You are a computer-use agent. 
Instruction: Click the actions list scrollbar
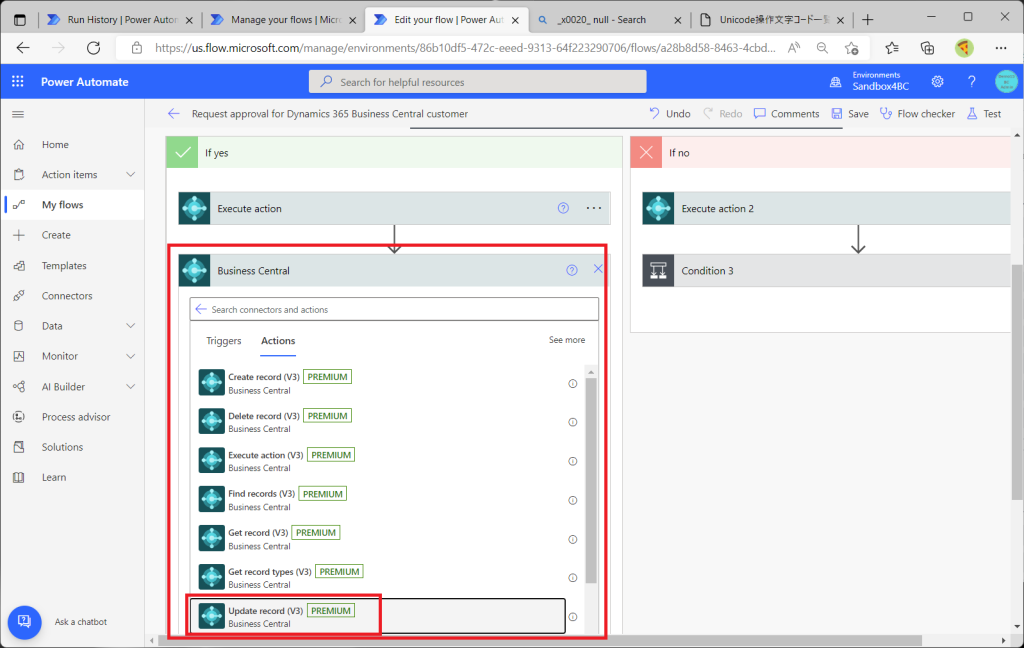coord(591,480)
